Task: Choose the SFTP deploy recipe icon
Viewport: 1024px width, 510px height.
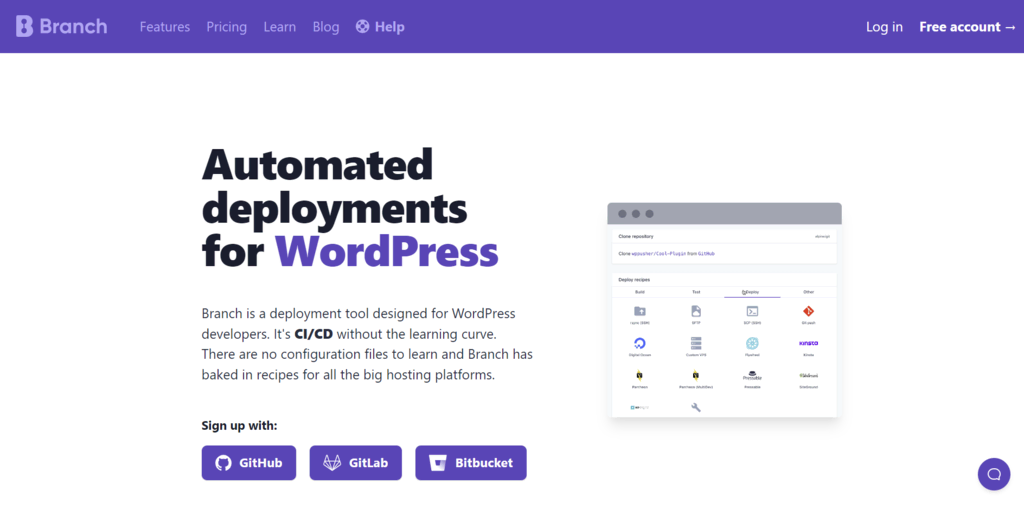Action: [x=696, y=312]
